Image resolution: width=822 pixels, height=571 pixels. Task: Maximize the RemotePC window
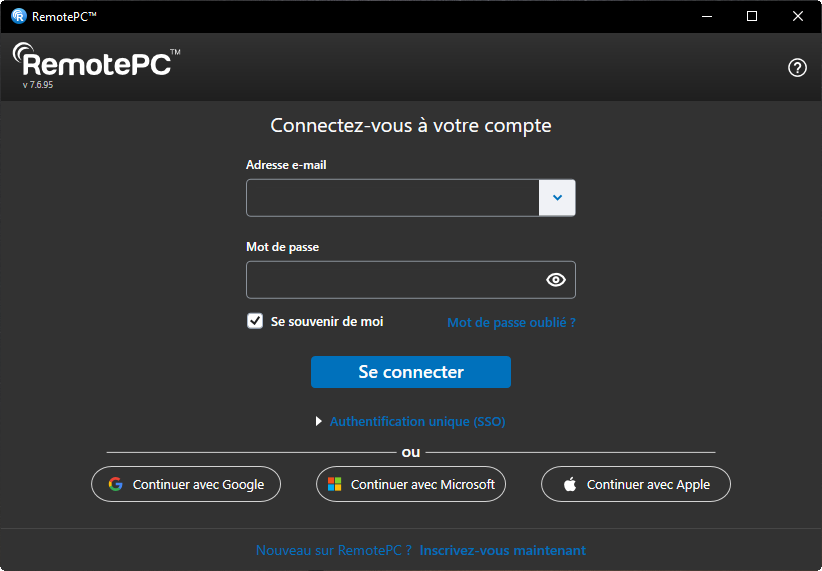pyautogui.click(x=752, y=16)
